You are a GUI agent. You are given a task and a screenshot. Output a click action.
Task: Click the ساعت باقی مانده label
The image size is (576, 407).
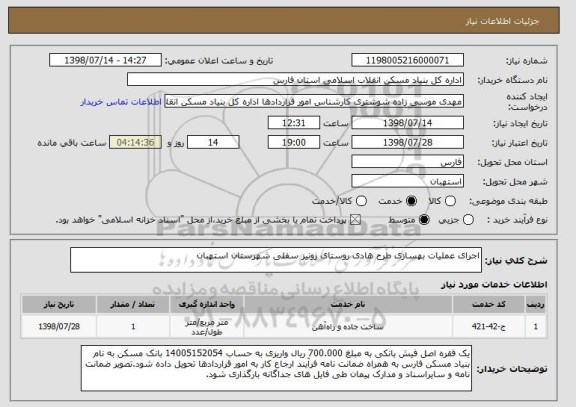72,143
